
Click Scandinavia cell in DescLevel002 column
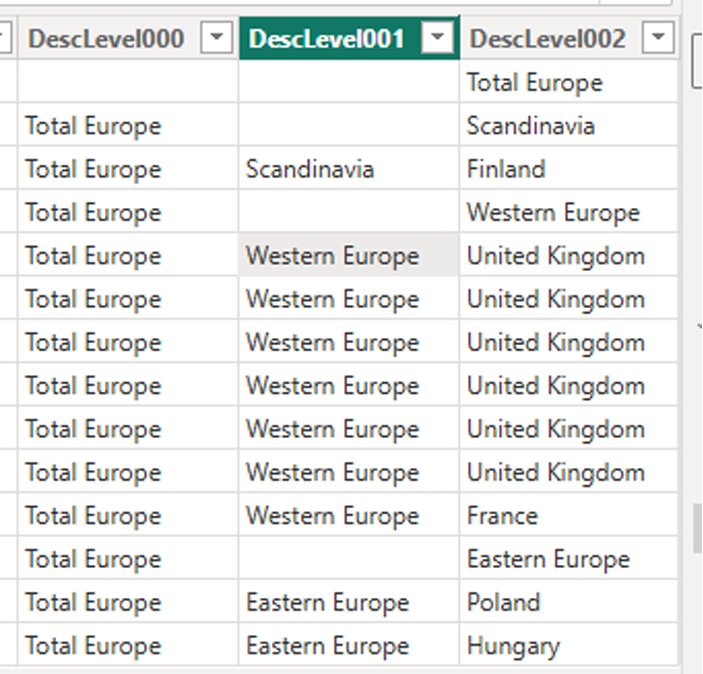pos(568,126)
